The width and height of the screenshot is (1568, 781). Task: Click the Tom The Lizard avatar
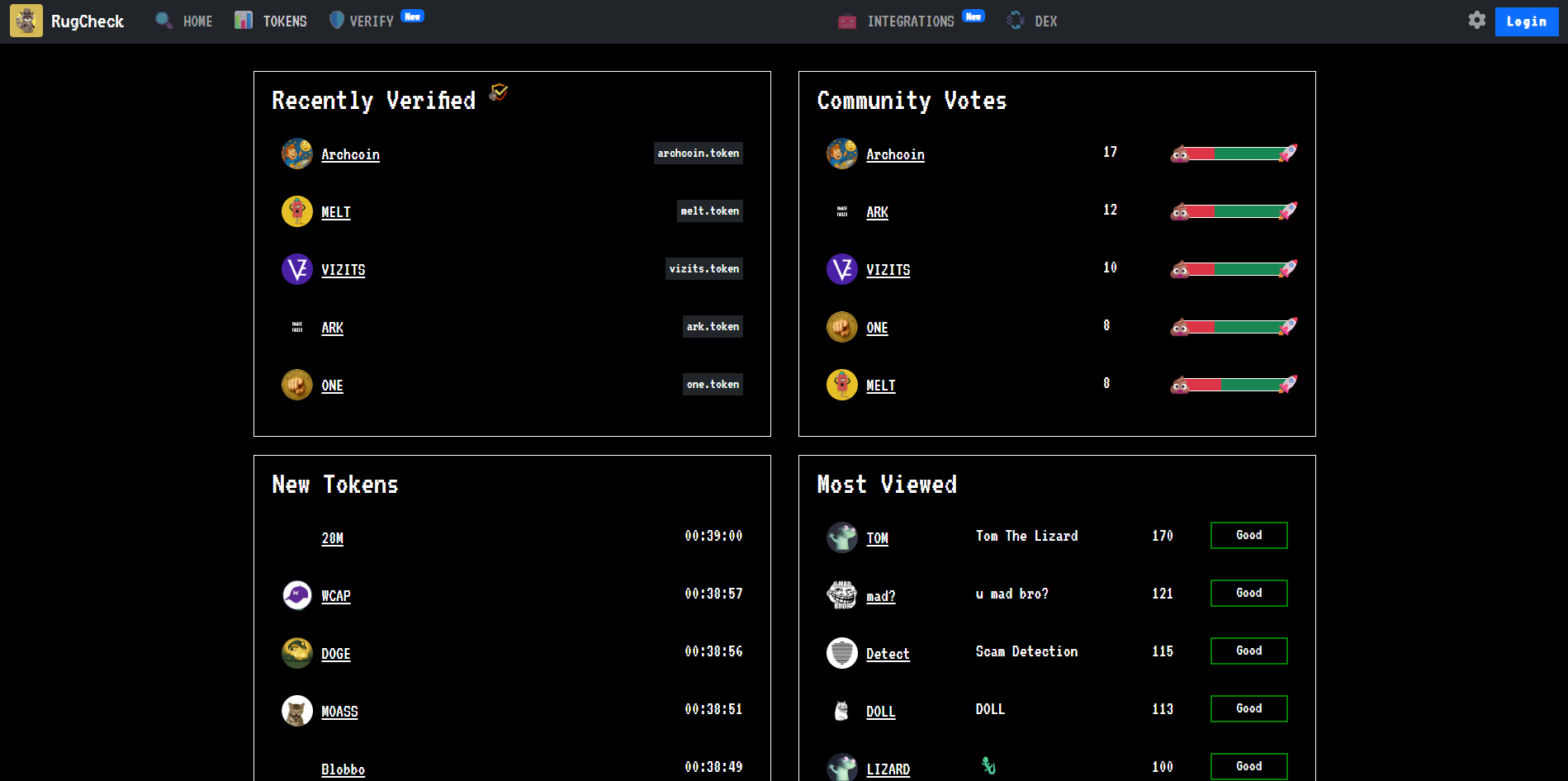(x=841, y=537)
